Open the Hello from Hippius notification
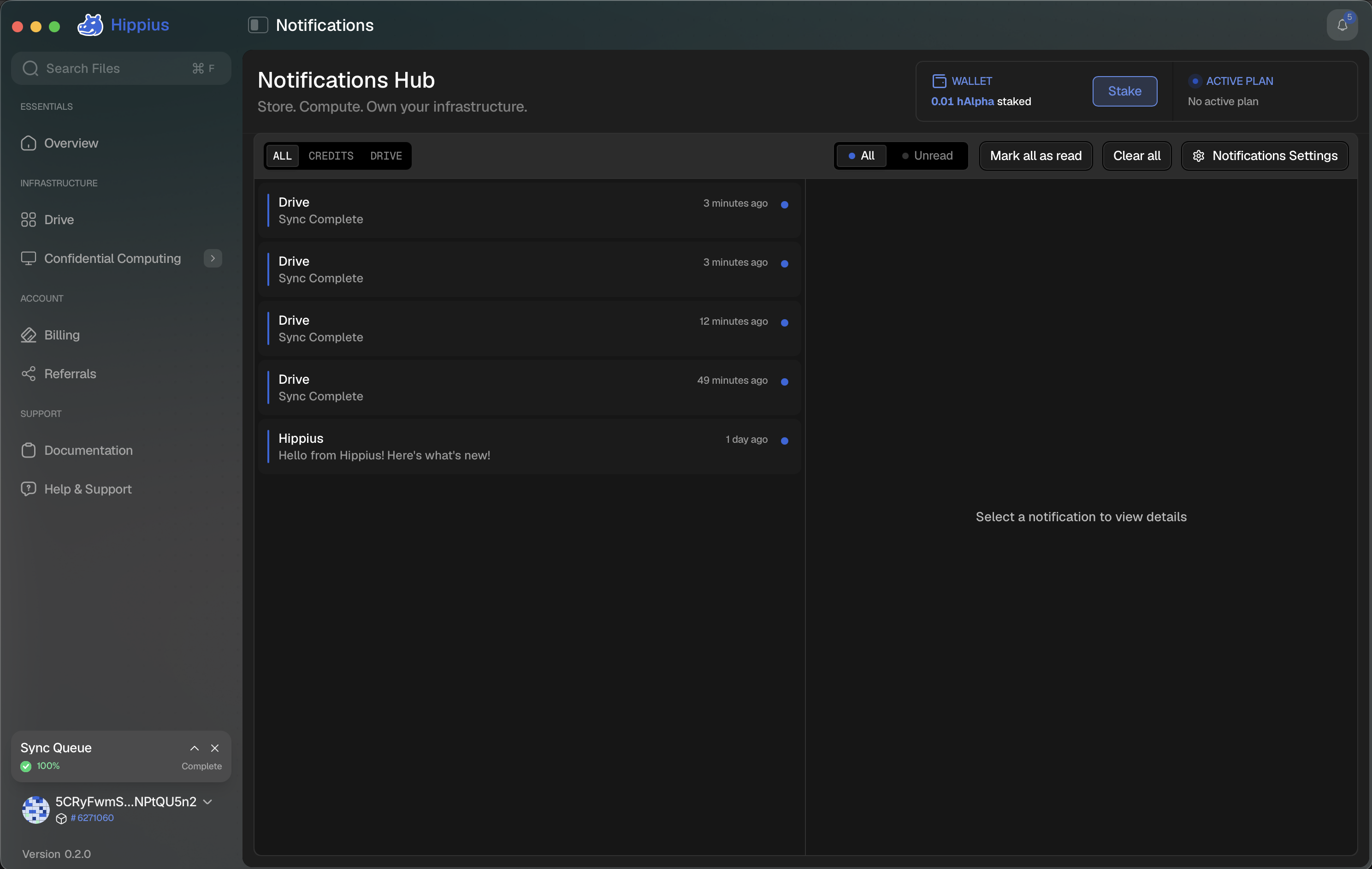This screenshot has width=1372, height=869. (529, 446)
